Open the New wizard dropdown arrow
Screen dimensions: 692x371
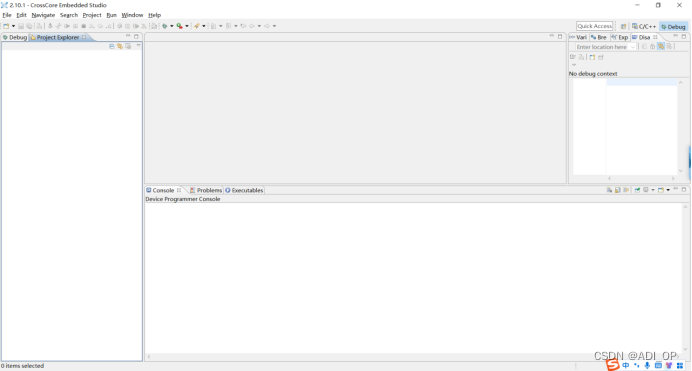[x=13, y=26]
